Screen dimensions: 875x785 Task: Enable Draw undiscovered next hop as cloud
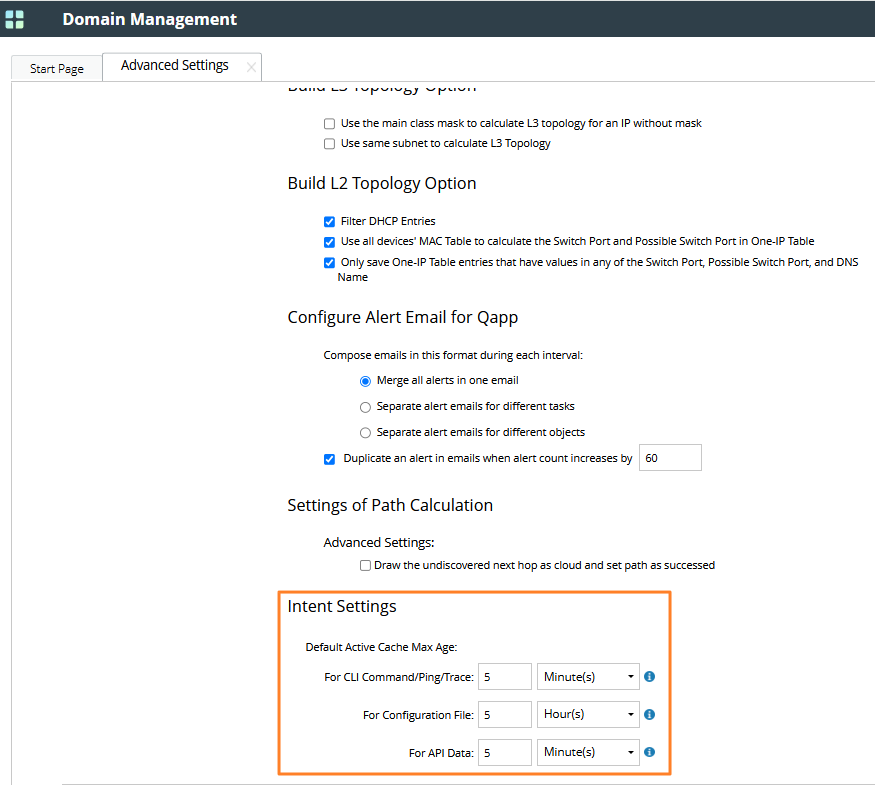click(365, 566)
